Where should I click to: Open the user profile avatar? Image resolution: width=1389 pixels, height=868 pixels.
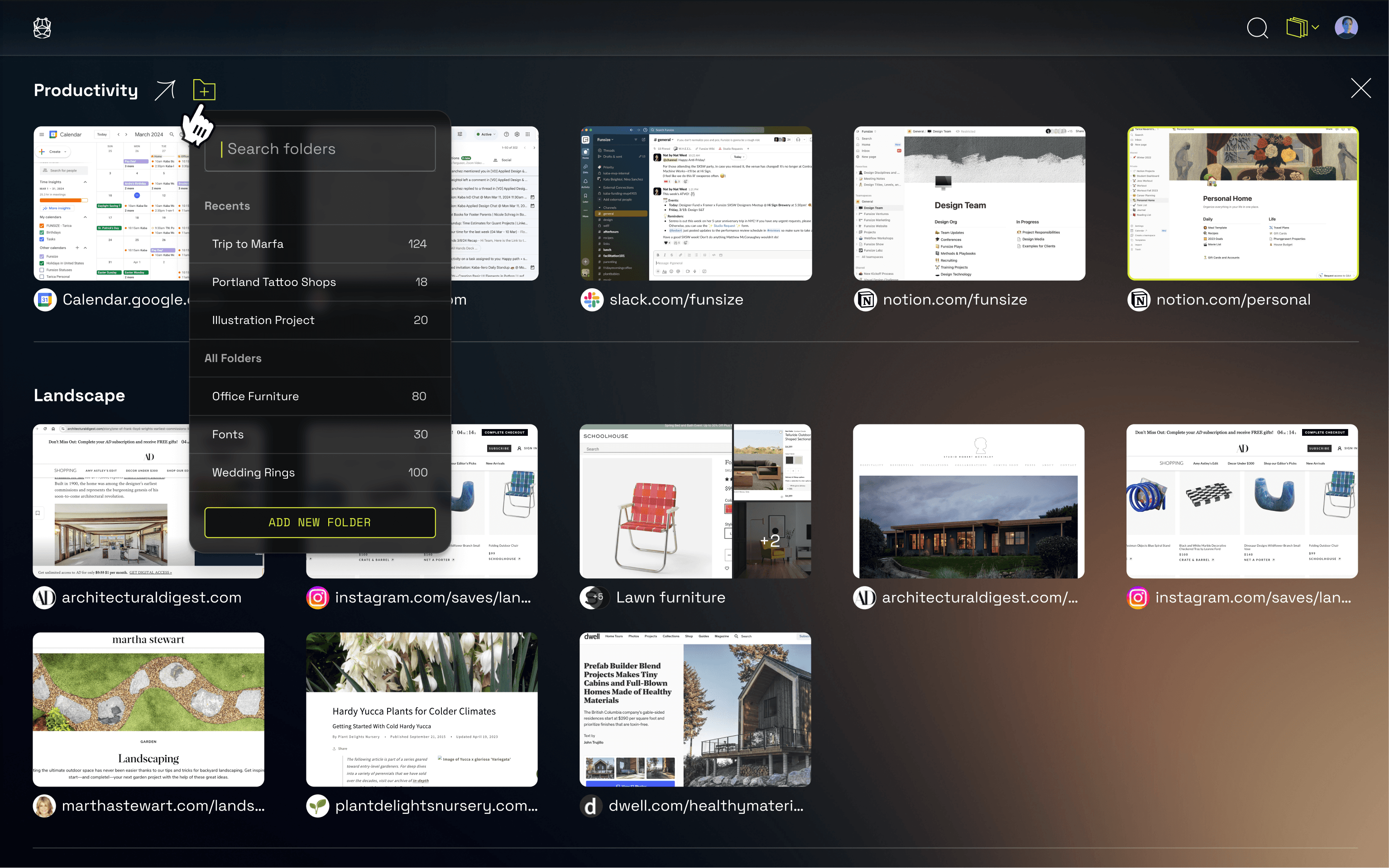click(x=1346, y=28)
